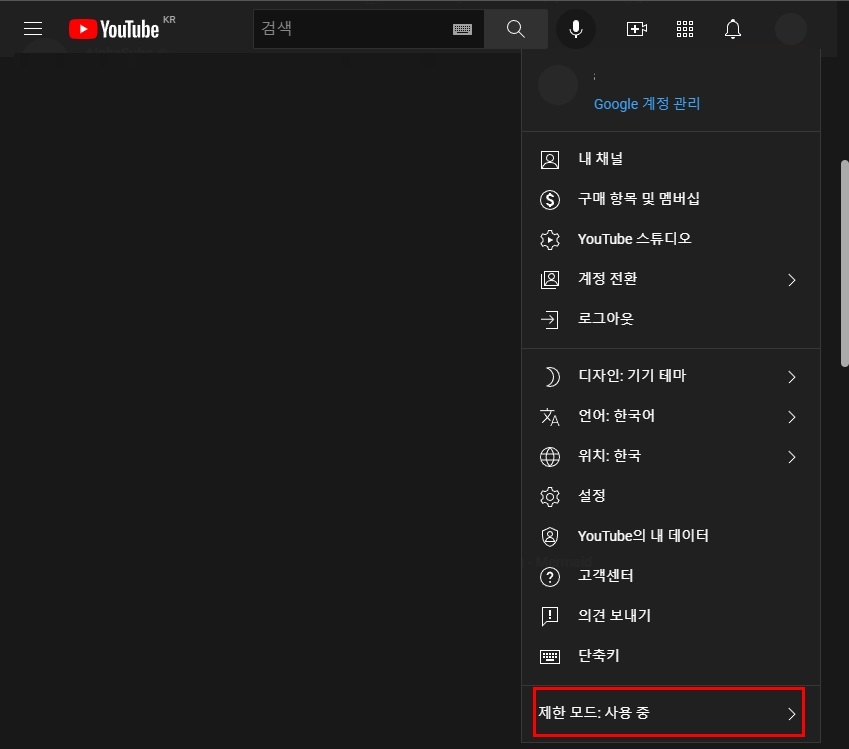The height and width of the screenshot is (749, 849).
Task: Open the Google 계정 관리 link
Action: [x=647, y=104]
